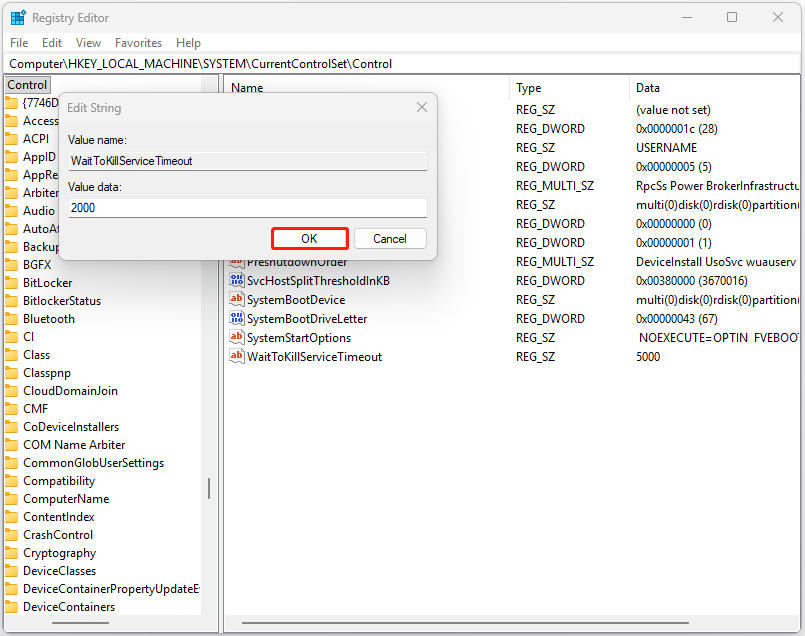Screen dimensions: 805x636
Task: Click the CrashControl folder icon
Action: [11, 534]
